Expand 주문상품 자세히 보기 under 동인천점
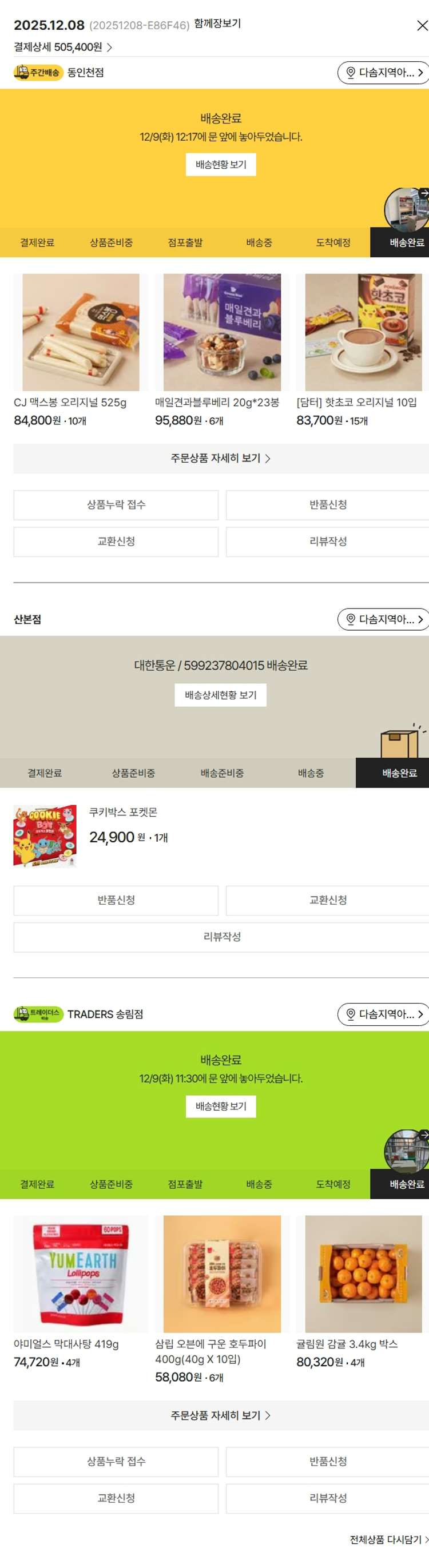Image resolution: width=429 pixels, height=1568 pixels. [x=221, y=459]
